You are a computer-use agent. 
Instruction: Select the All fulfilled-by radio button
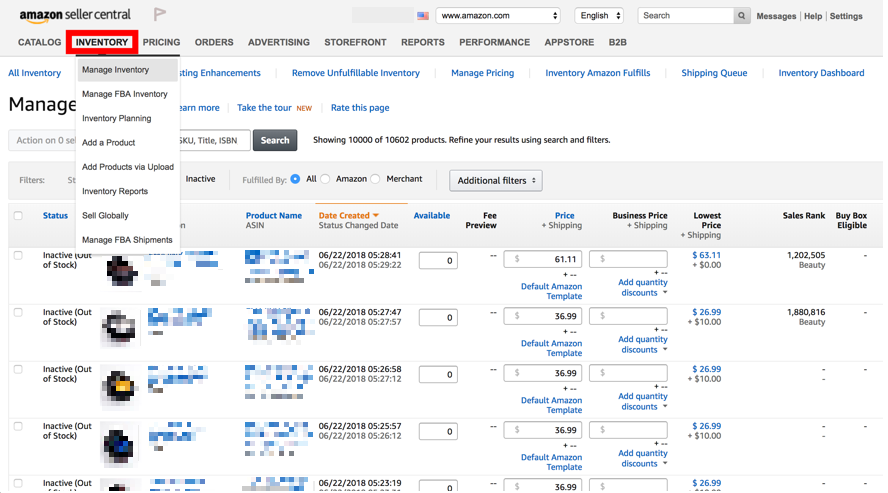295,179
